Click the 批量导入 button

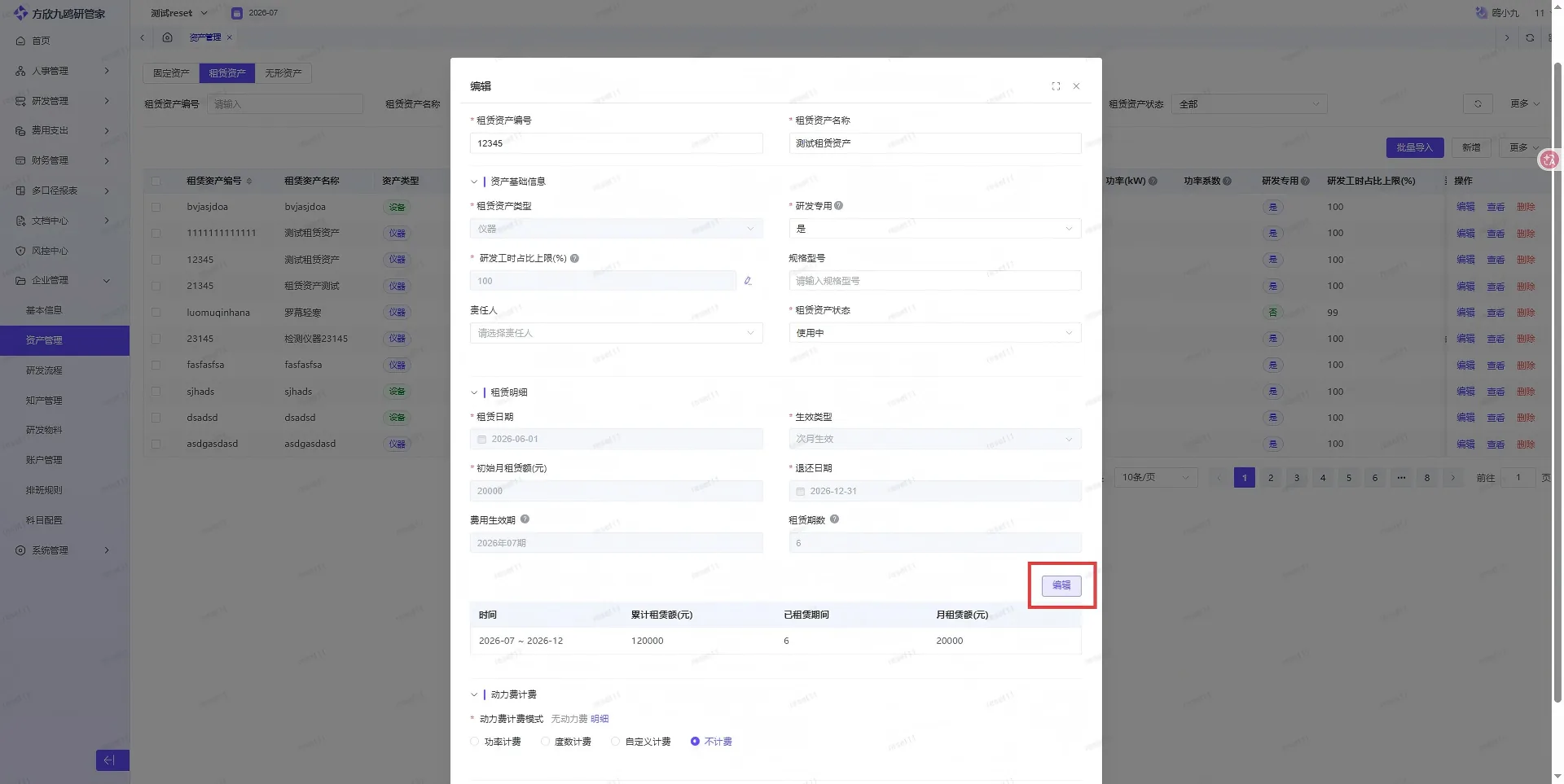[1415, 147]
